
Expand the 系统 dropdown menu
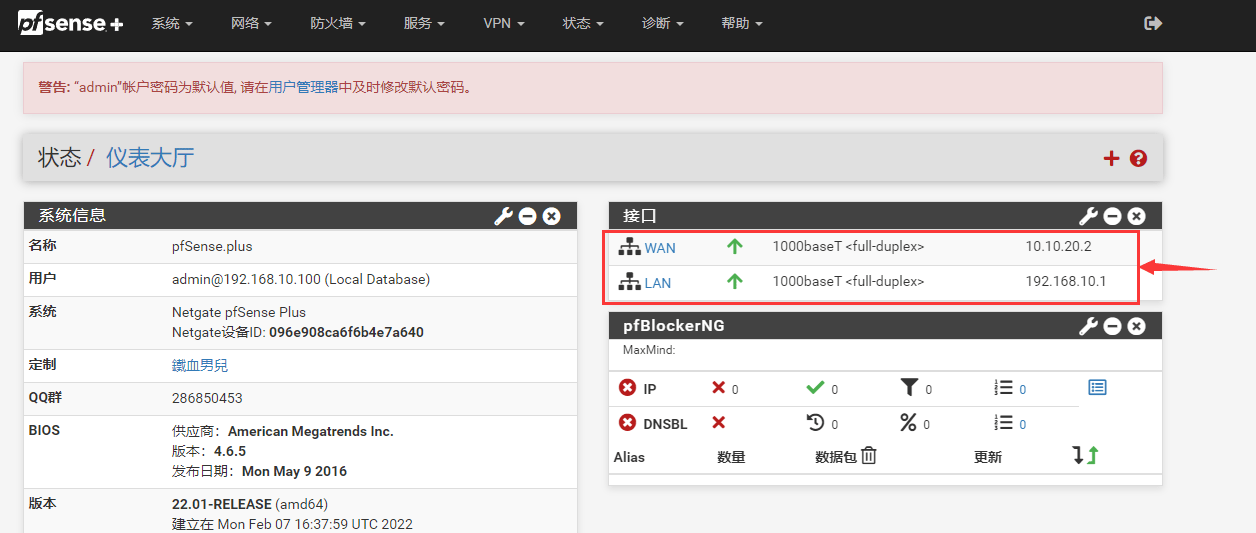(x=172, y=23)
